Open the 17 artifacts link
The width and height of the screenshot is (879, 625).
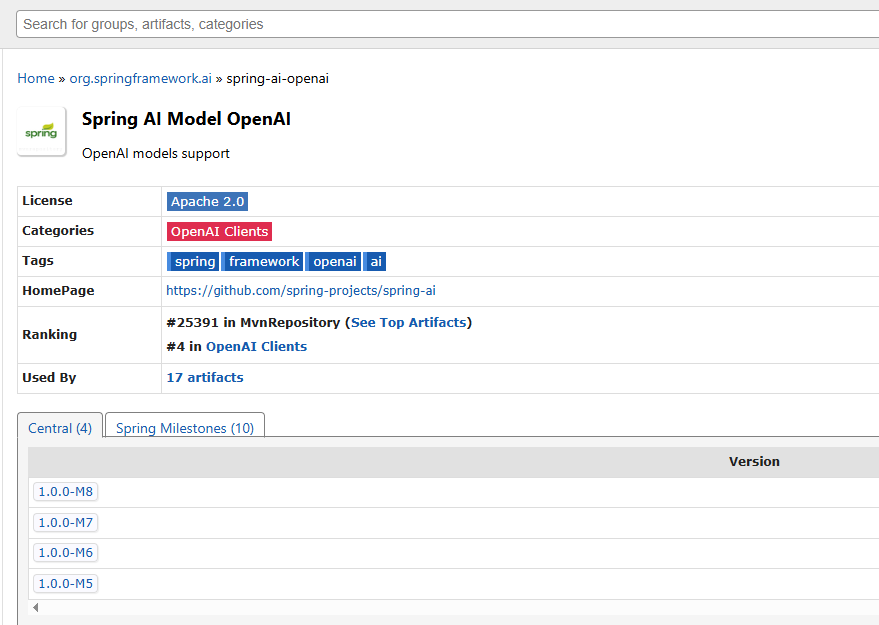tap(205, 377)
